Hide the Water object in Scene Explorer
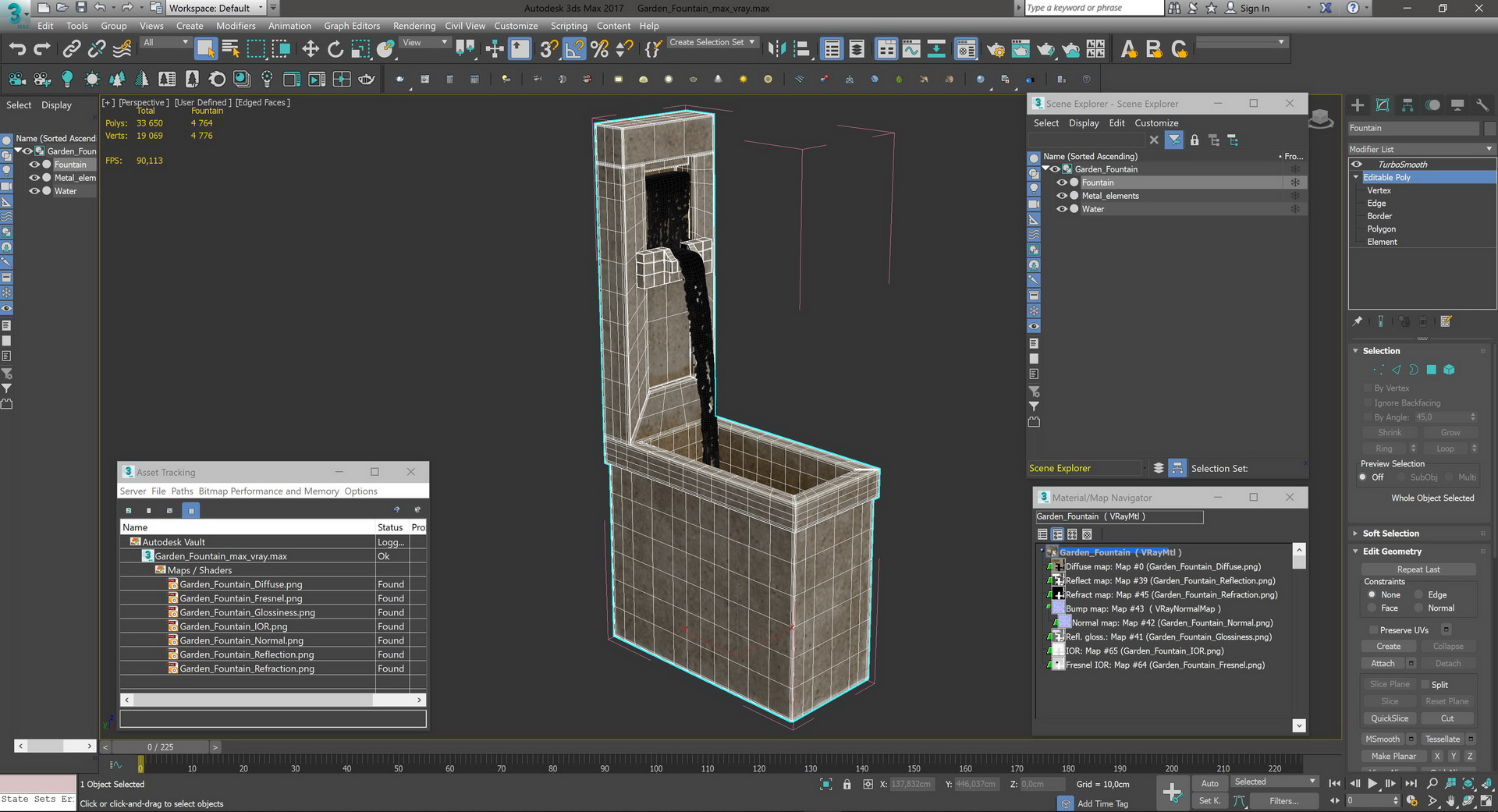Image resolution: width=1498 pixels, height=812 pixels. tap(1061, 209)
